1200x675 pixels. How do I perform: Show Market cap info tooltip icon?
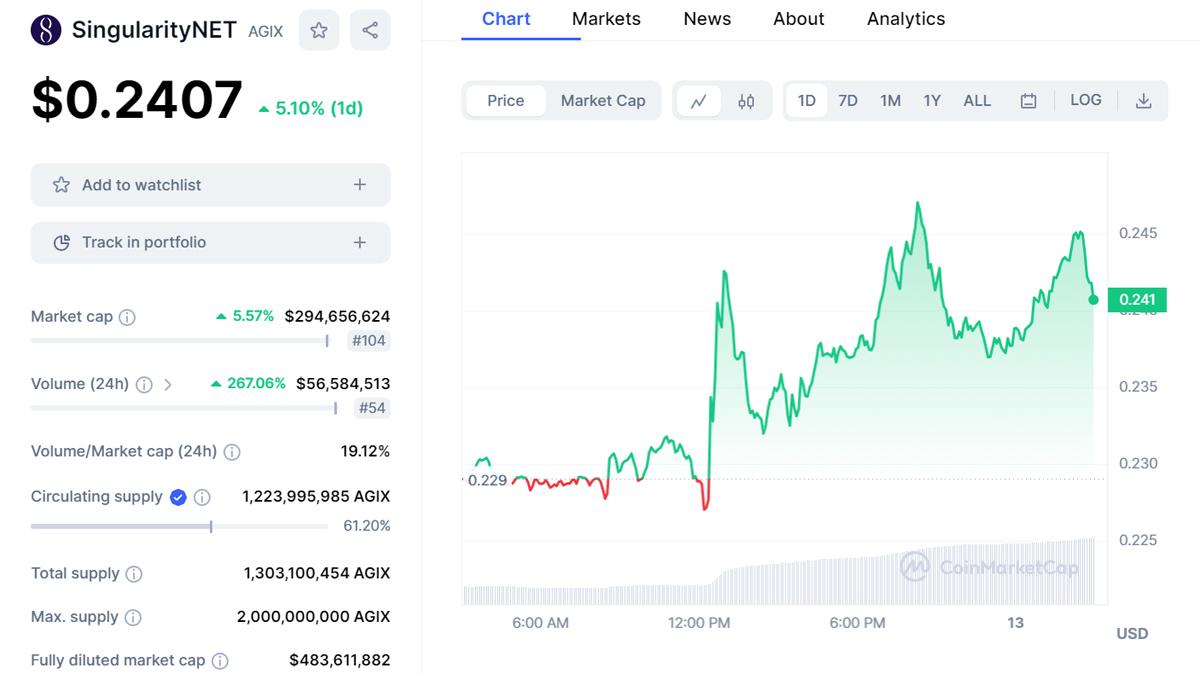127,317
